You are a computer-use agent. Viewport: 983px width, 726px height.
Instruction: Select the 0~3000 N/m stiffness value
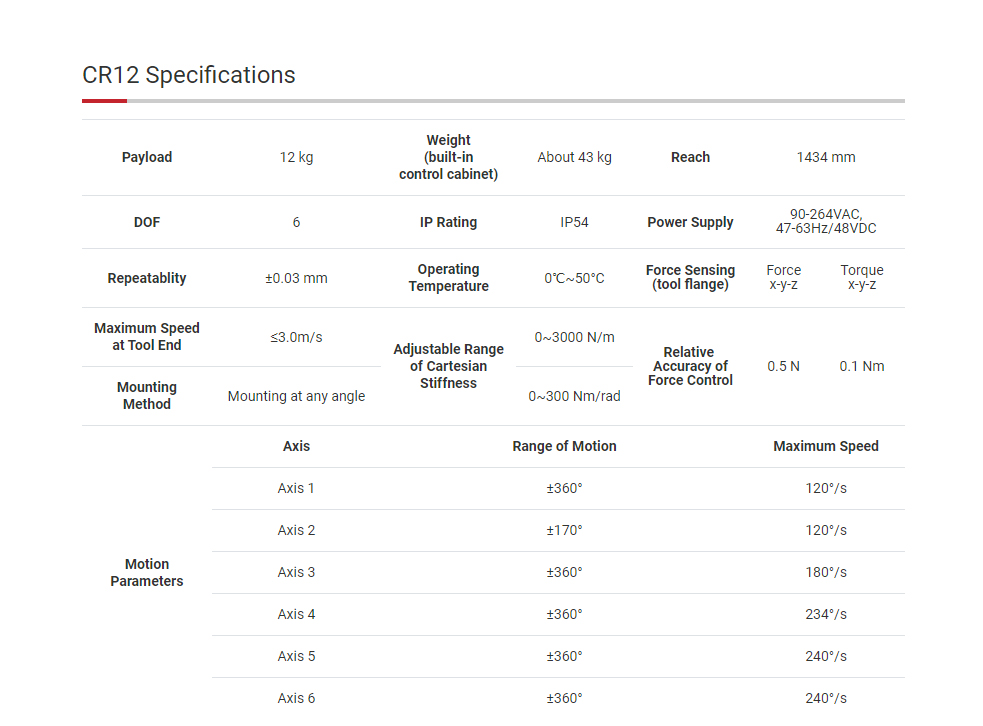click(x=574, y=337)
